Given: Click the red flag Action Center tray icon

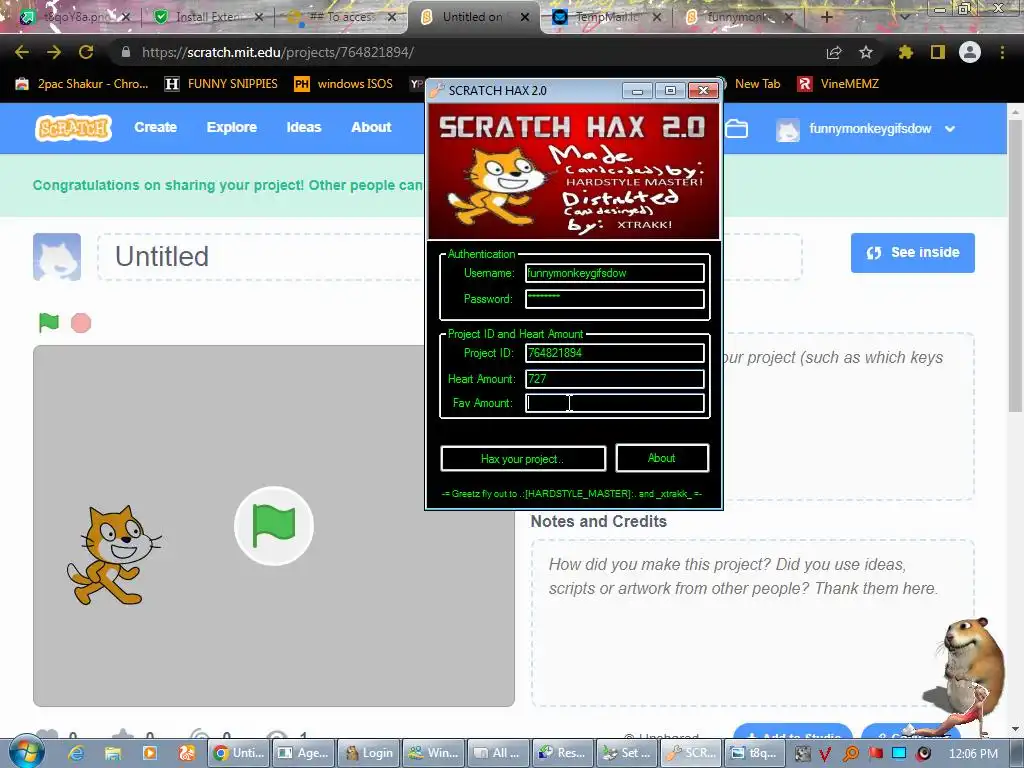Looking at the screenshot, I should (875, 754).
